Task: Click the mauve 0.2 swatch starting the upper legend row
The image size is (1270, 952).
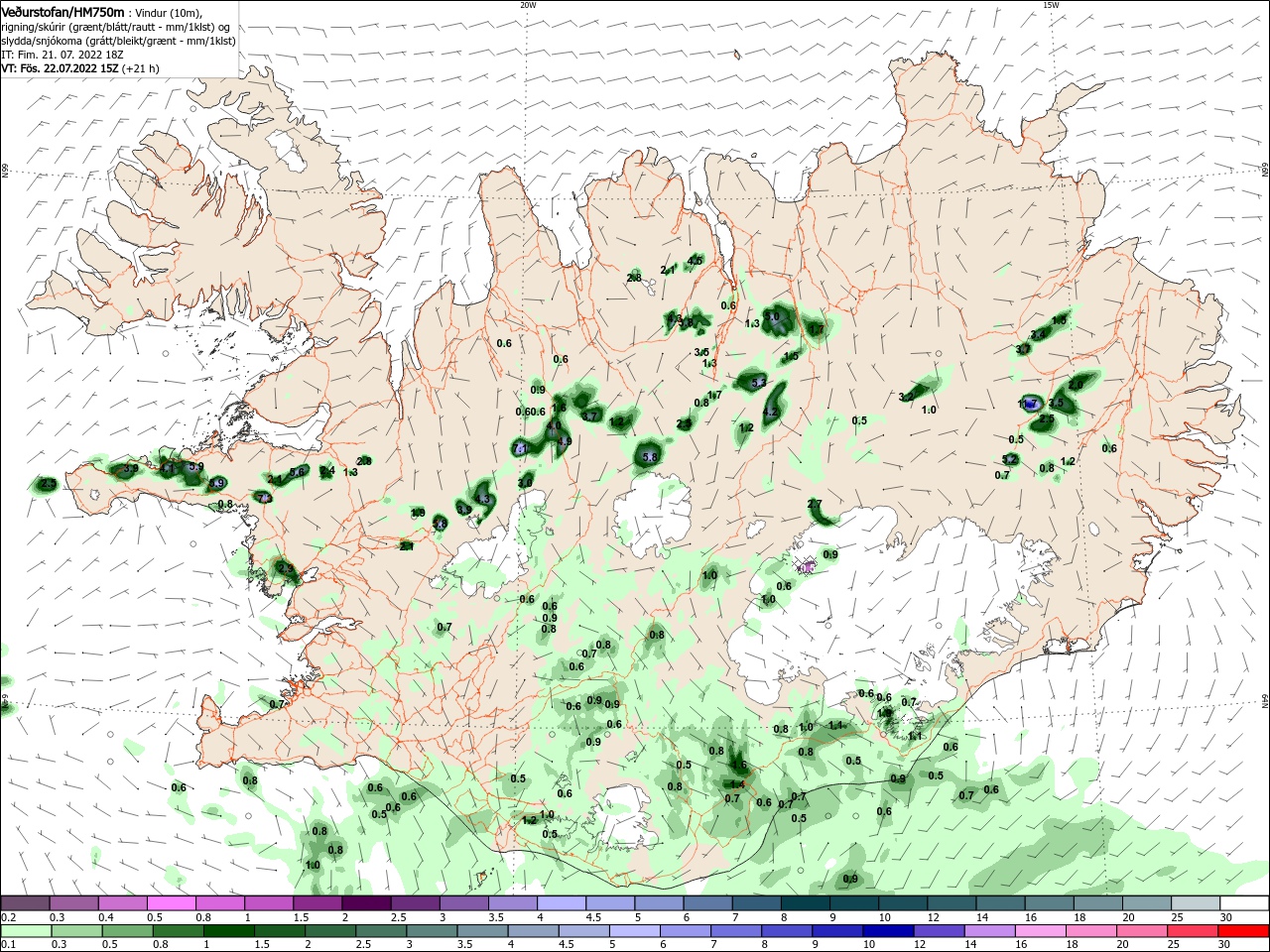Action: point(25,903)
